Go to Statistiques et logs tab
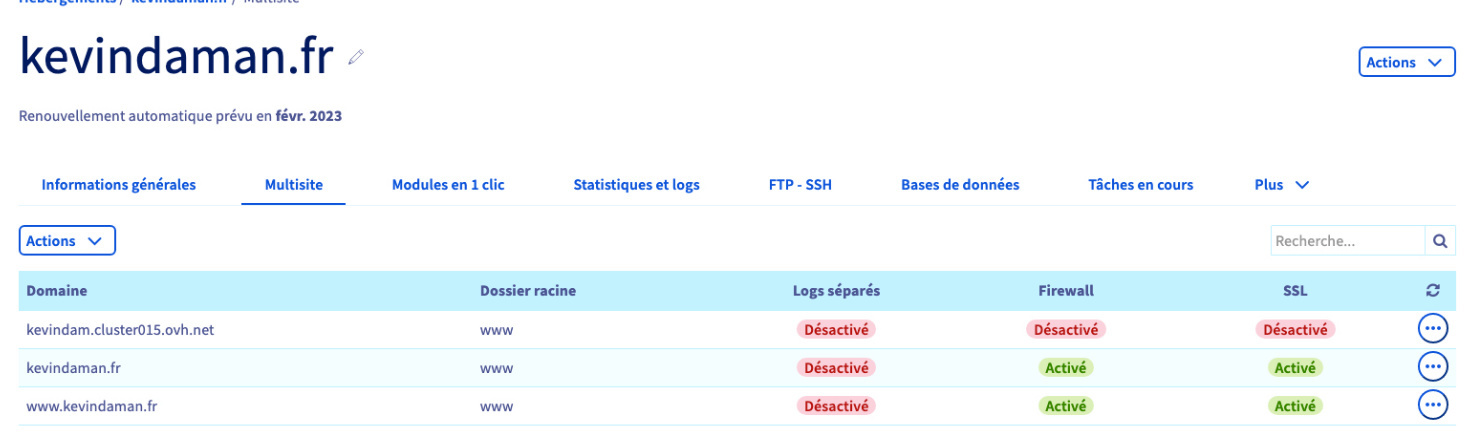The image size is (1473, 442). 636,185
